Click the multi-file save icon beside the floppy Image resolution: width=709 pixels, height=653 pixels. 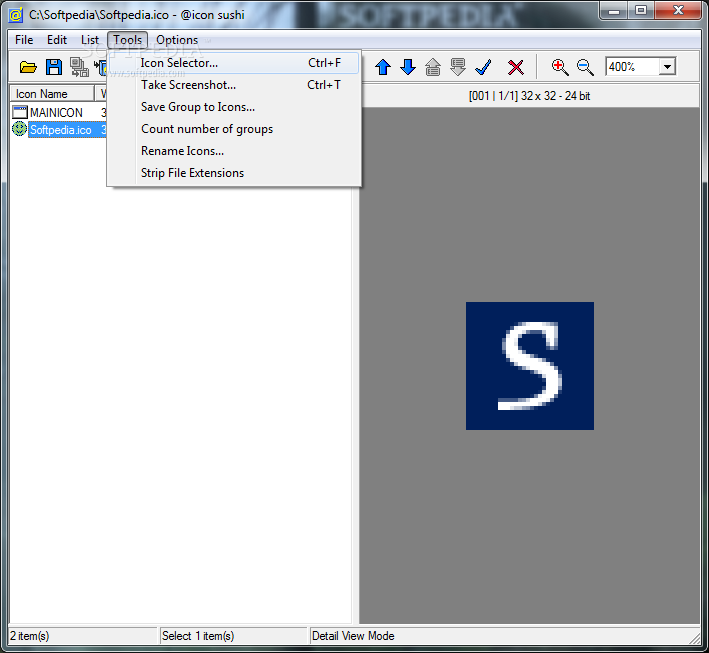point(79,67)
